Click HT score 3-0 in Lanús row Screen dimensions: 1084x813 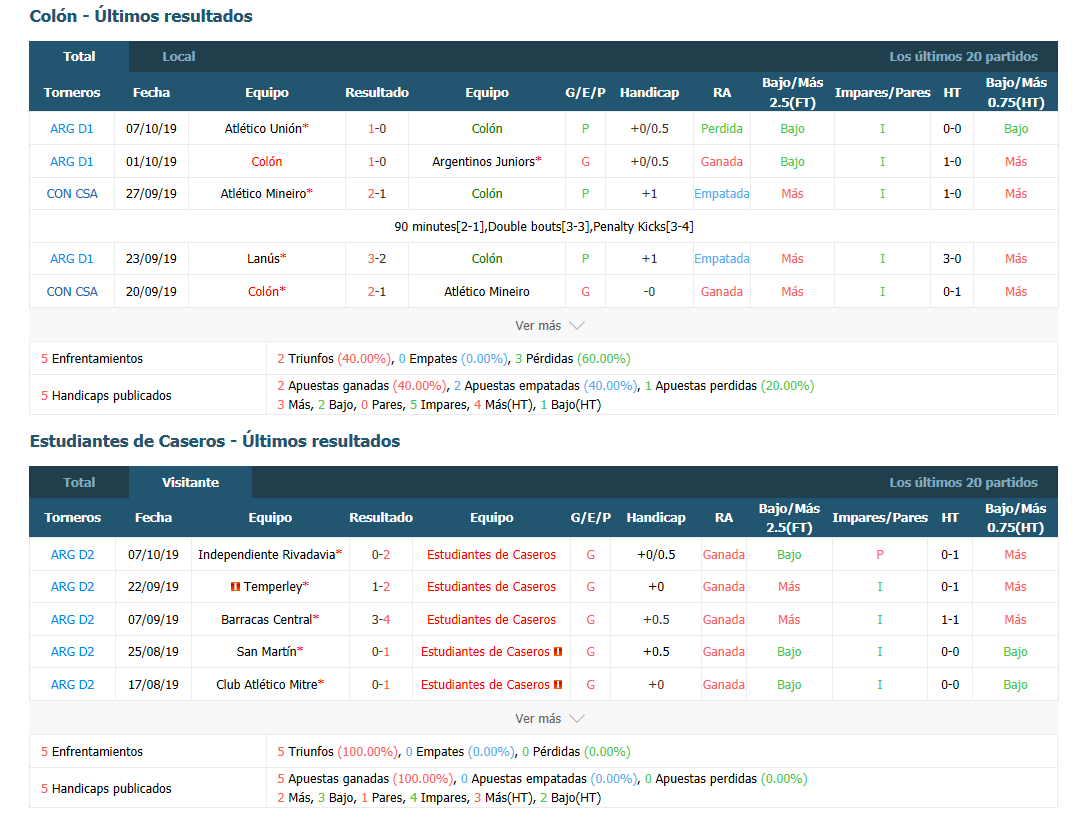(x=952, y=259)
